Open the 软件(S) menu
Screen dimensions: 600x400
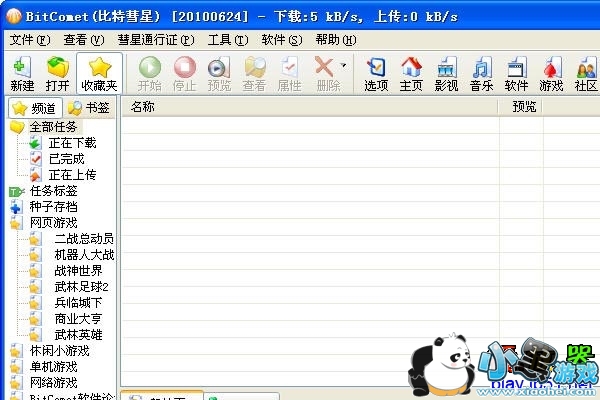click(x=282, y=40)
